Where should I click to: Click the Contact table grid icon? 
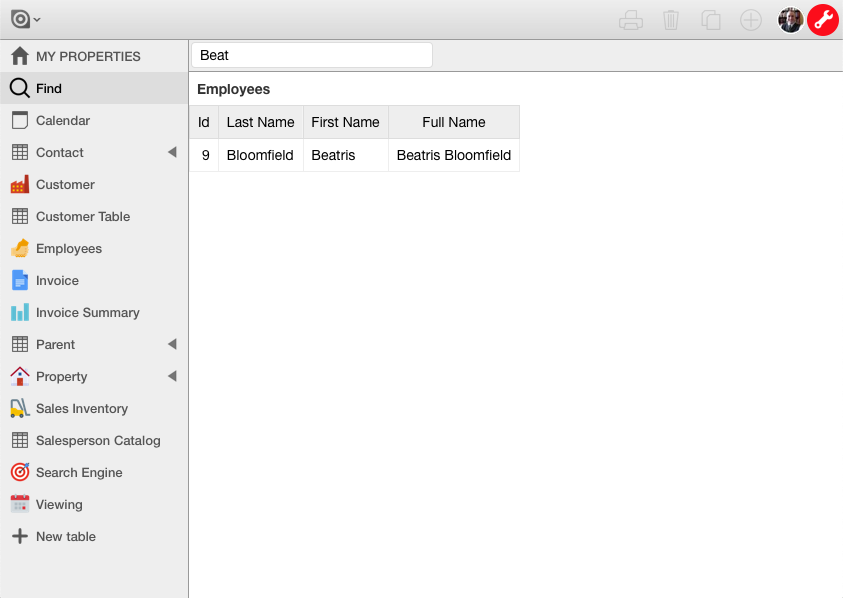pyautogui.click(x=20, y=152)
